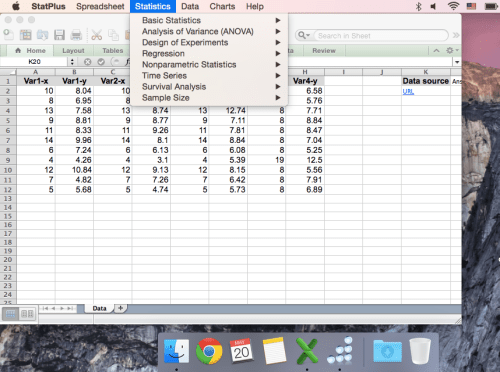The height and width of the screenshot is (372, 500).
Task: Expand the Regression submenu
Action: (x=209, y=53)
